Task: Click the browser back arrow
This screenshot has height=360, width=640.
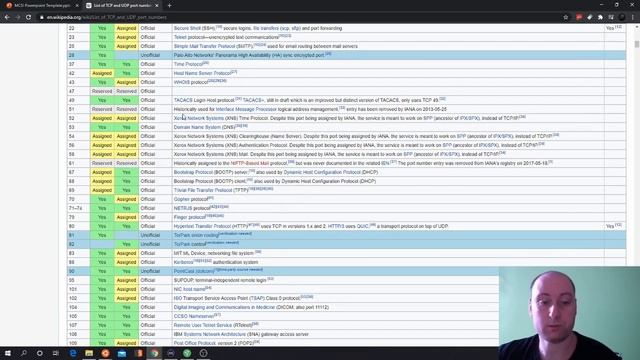Action: pos(7,17)
